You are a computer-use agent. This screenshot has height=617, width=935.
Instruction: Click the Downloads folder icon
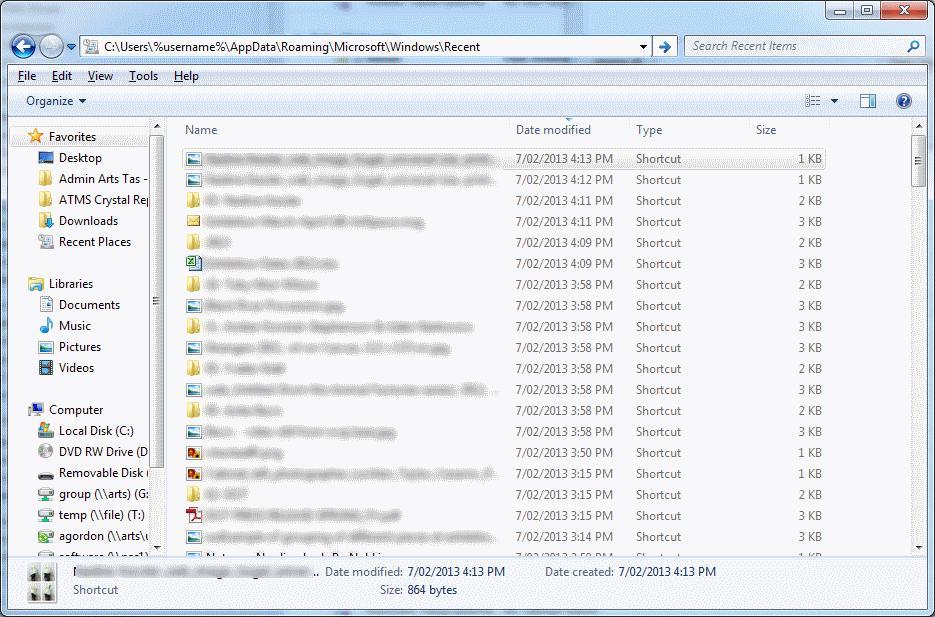pyautogui.click(x=46, y=221)
